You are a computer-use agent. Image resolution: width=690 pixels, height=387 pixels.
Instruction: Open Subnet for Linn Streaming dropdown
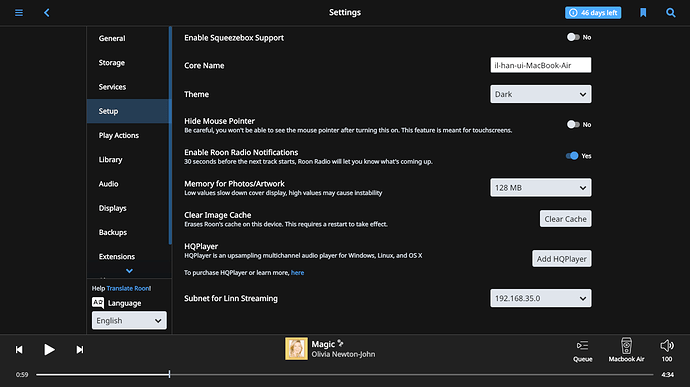tap(540, 299)
